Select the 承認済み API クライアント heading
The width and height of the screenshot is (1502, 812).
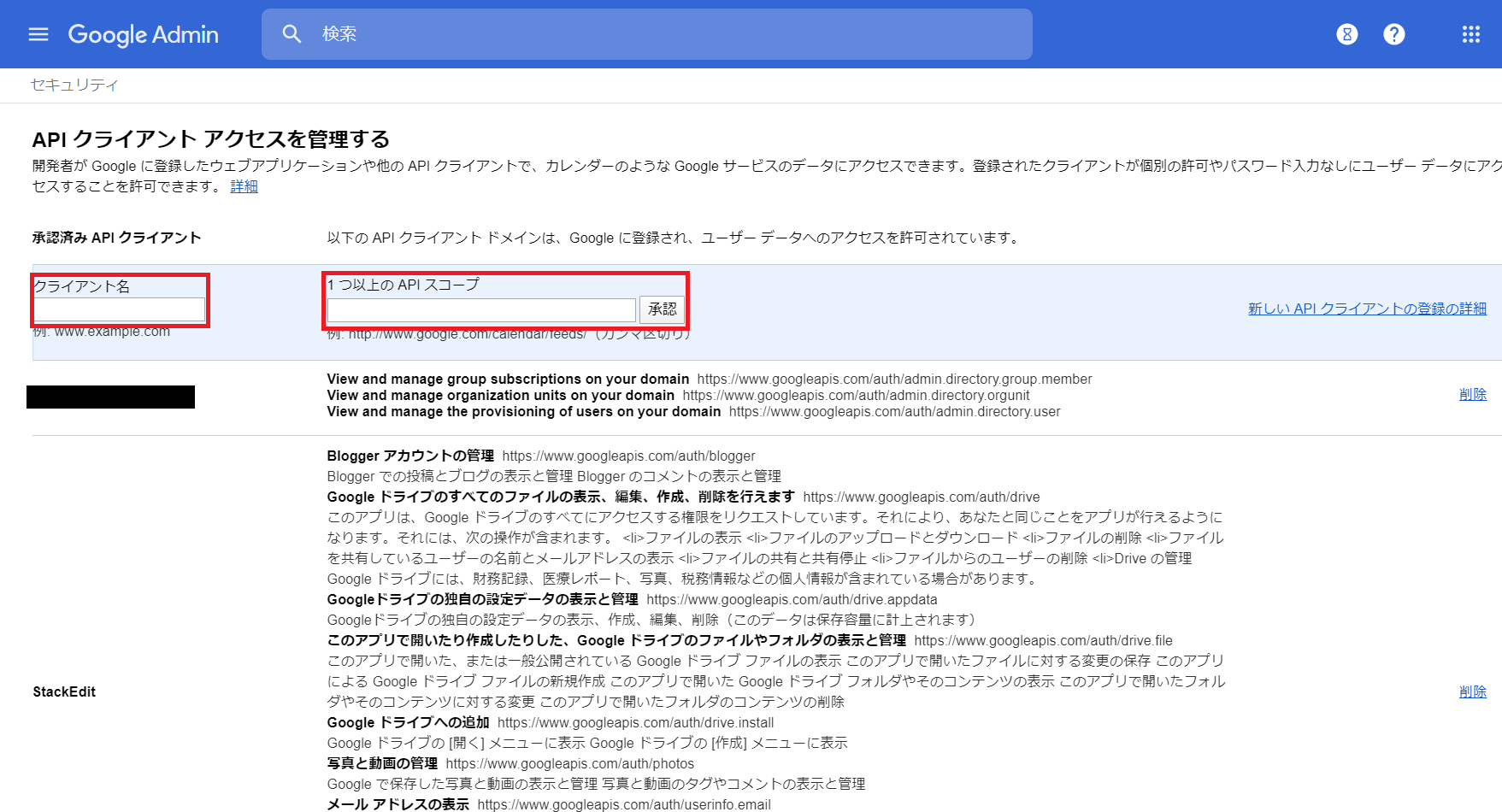tap(116, 238)
